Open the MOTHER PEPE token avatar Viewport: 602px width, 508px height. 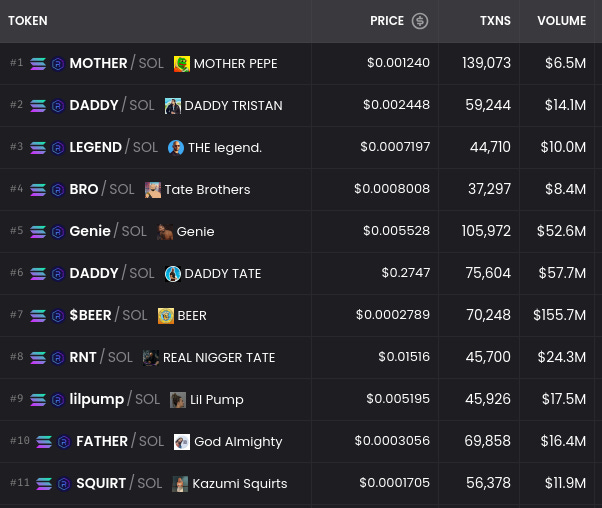[182, 64]
